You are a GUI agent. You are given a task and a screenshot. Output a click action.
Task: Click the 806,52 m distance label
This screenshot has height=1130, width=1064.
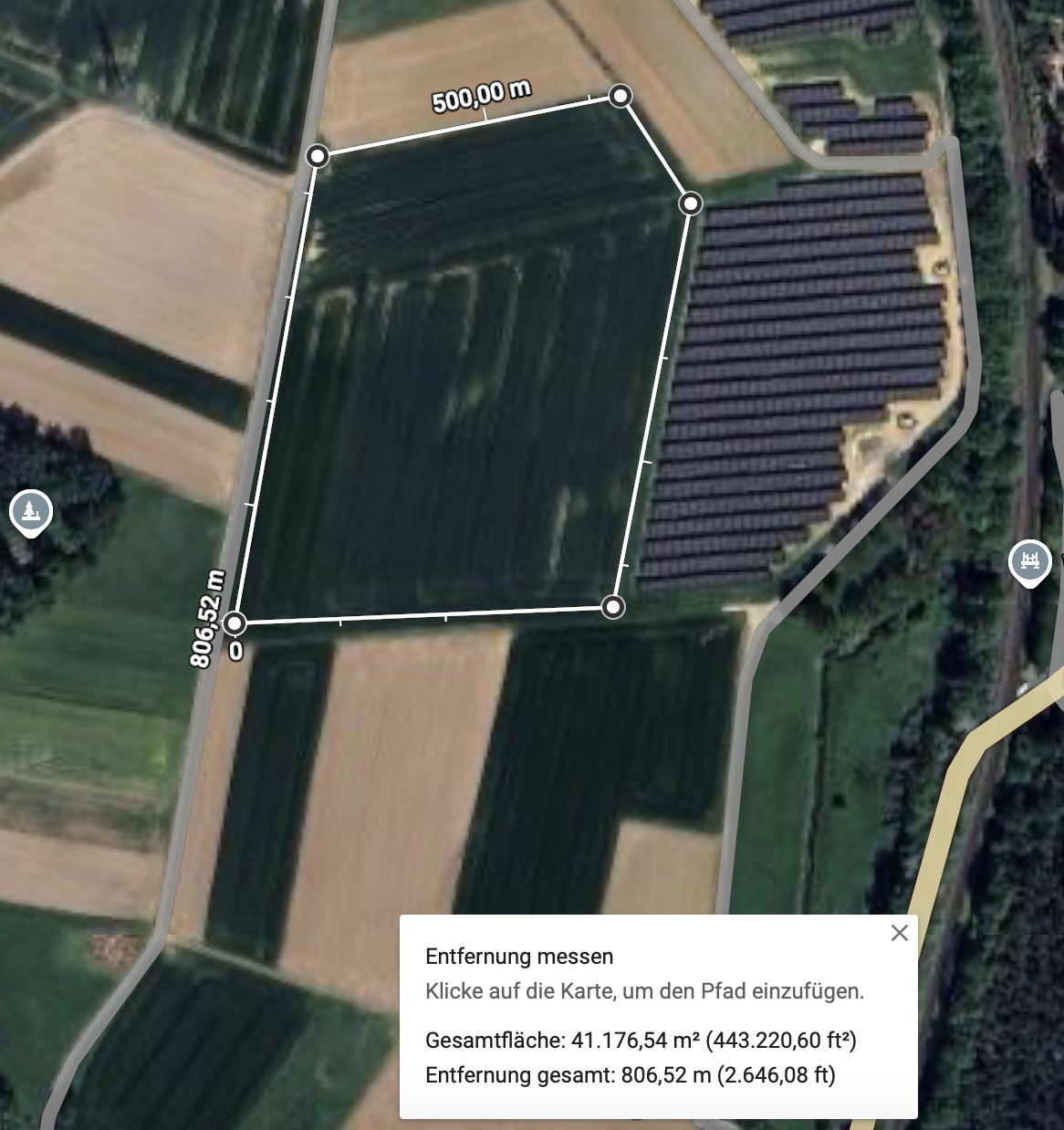(x=207, y=618)
